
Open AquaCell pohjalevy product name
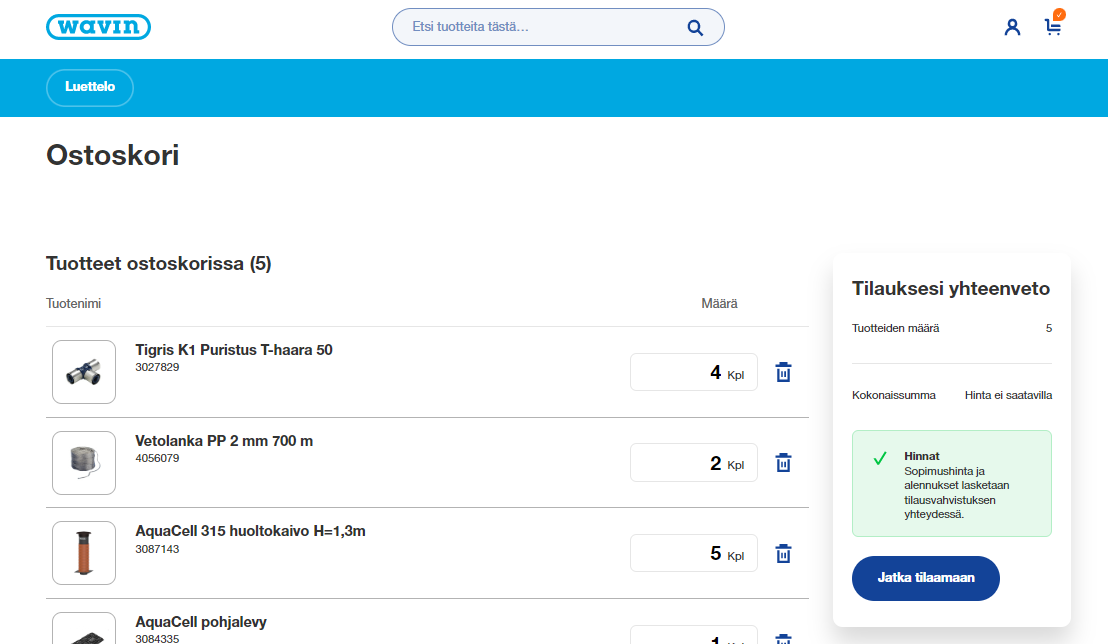201,622
